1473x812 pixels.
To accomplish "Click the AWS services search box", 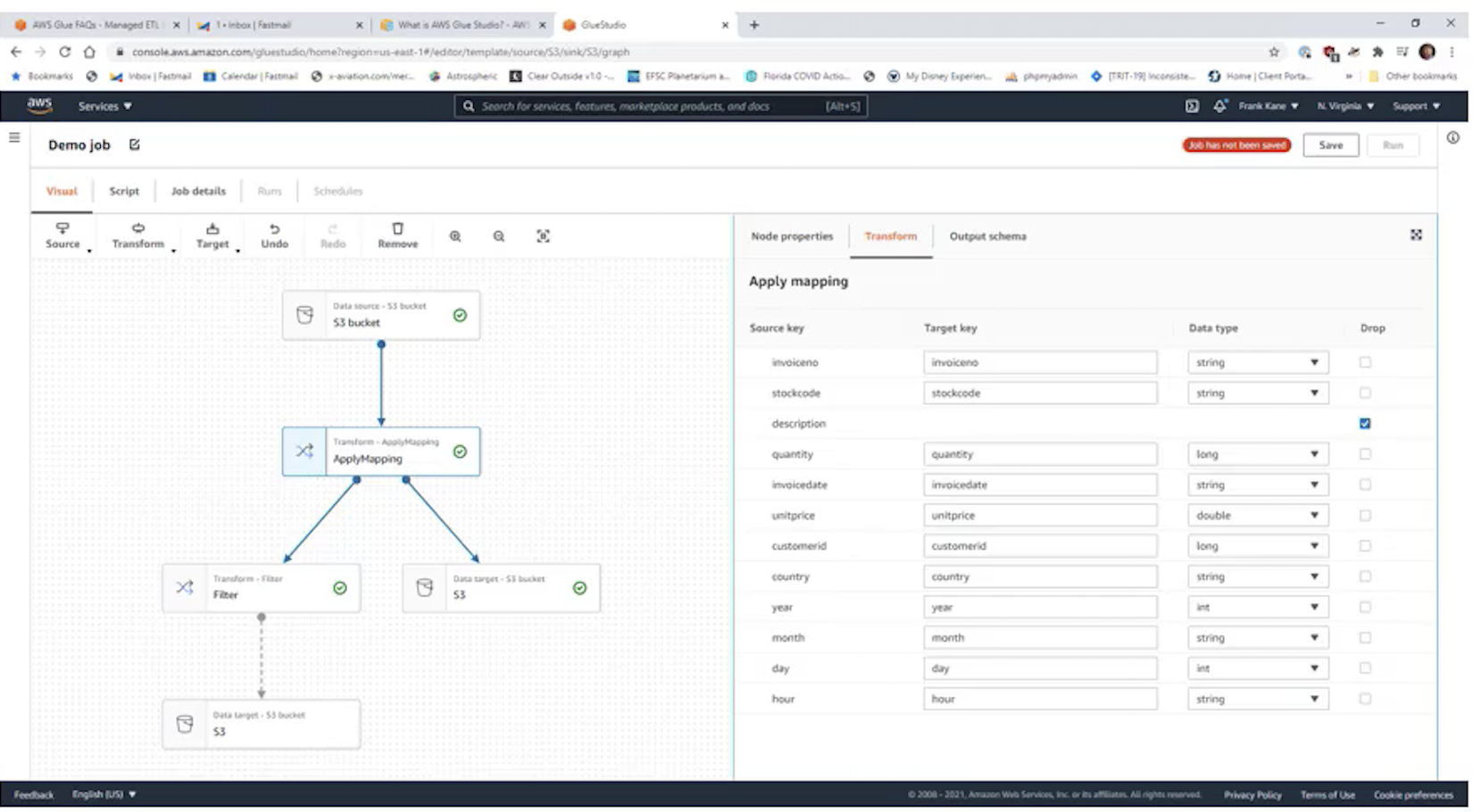I will pos(661,106).
